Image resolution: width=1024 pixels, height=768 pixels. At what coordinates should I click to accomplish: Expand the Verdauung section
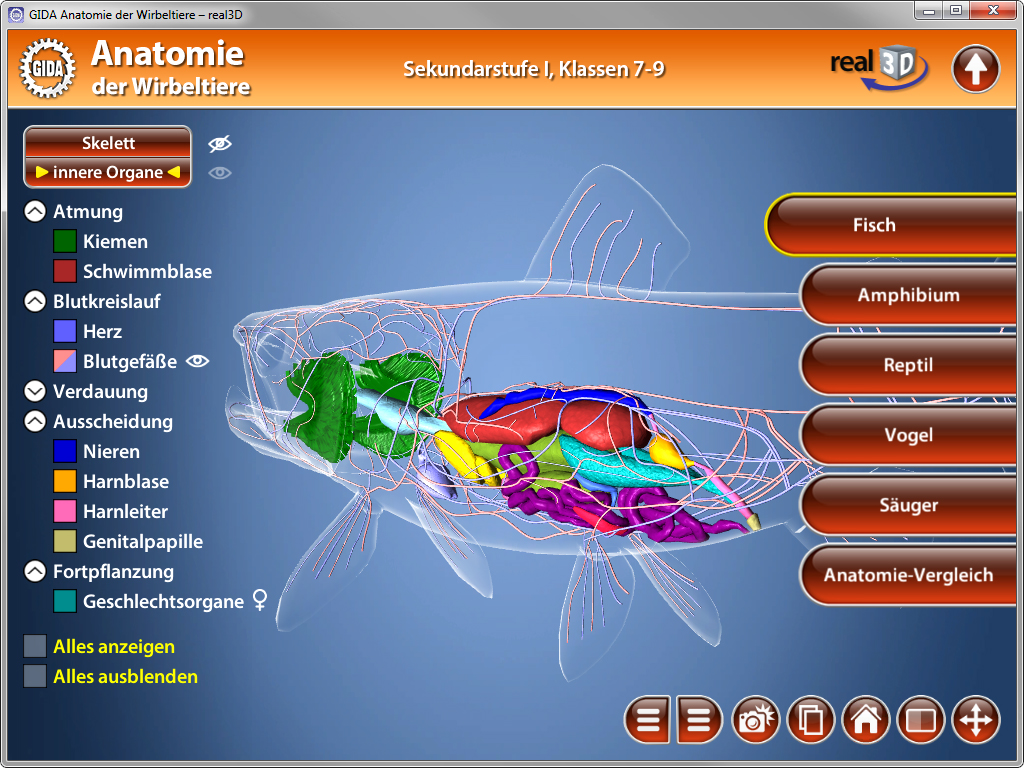click(x=35, y=391)
